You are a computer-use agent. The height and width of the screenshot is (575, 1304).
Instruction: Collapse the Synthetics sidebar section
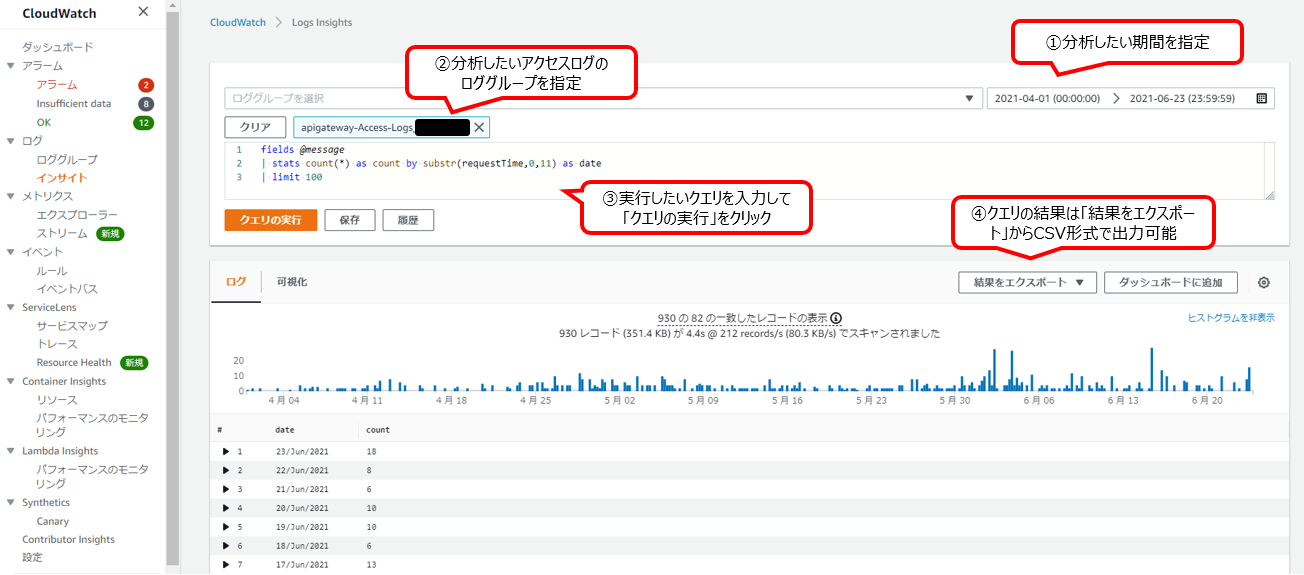click(x=11, y=503)
